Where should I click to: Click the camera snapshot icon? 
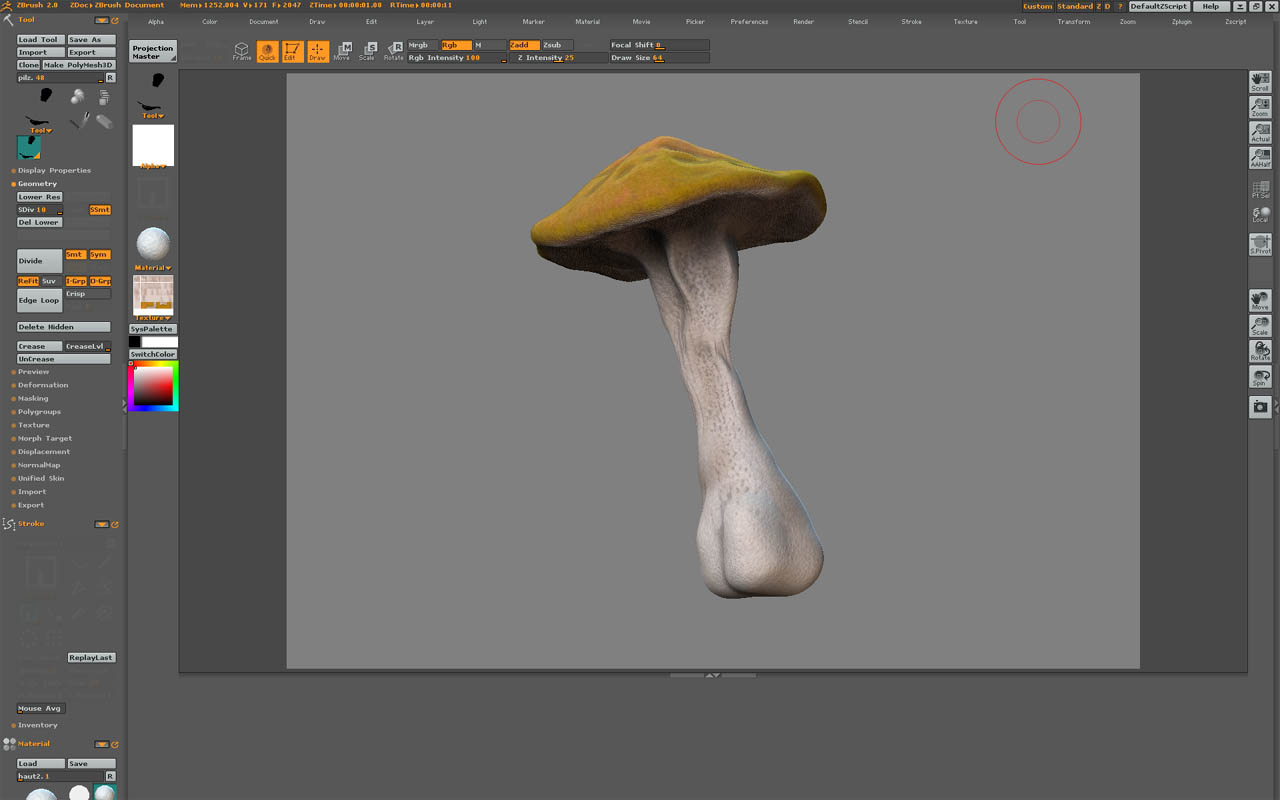(x=1260, y=407)
